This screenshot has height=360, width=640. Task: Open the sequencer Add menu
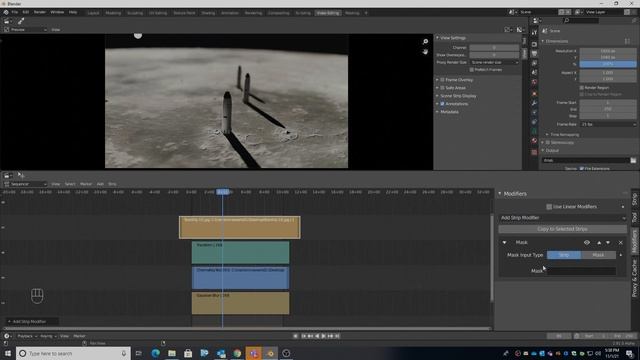(x=100, y=184)
